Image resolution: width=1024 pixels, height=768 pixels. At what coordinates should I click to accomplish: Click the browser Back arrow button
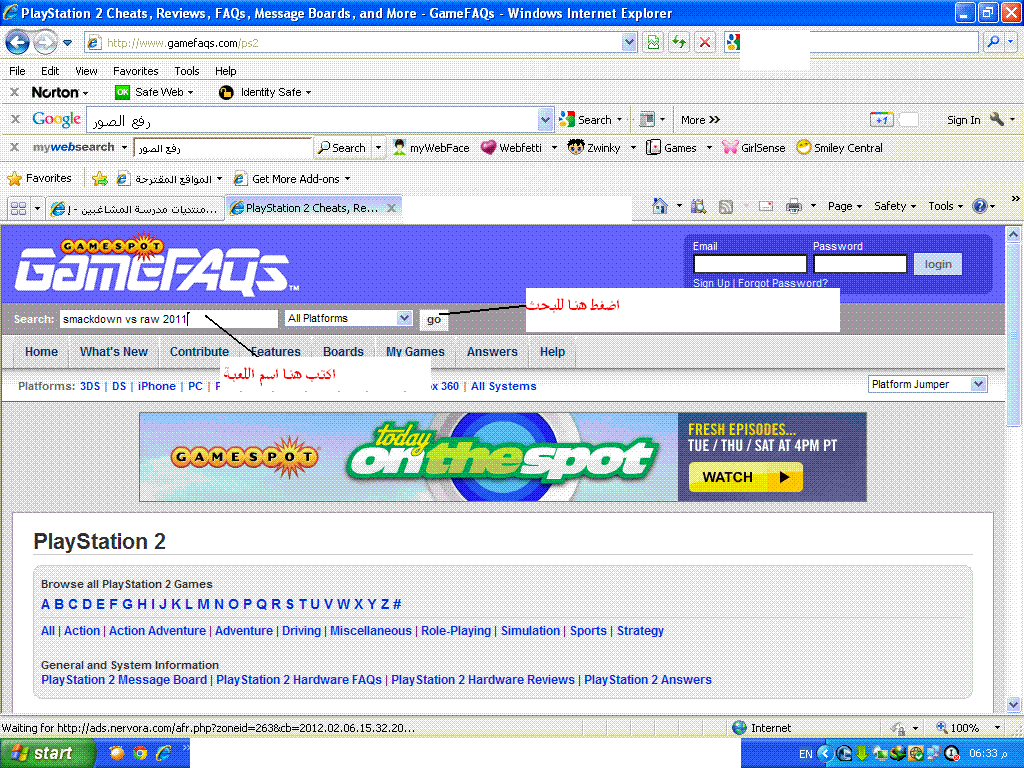click(17, 43)
